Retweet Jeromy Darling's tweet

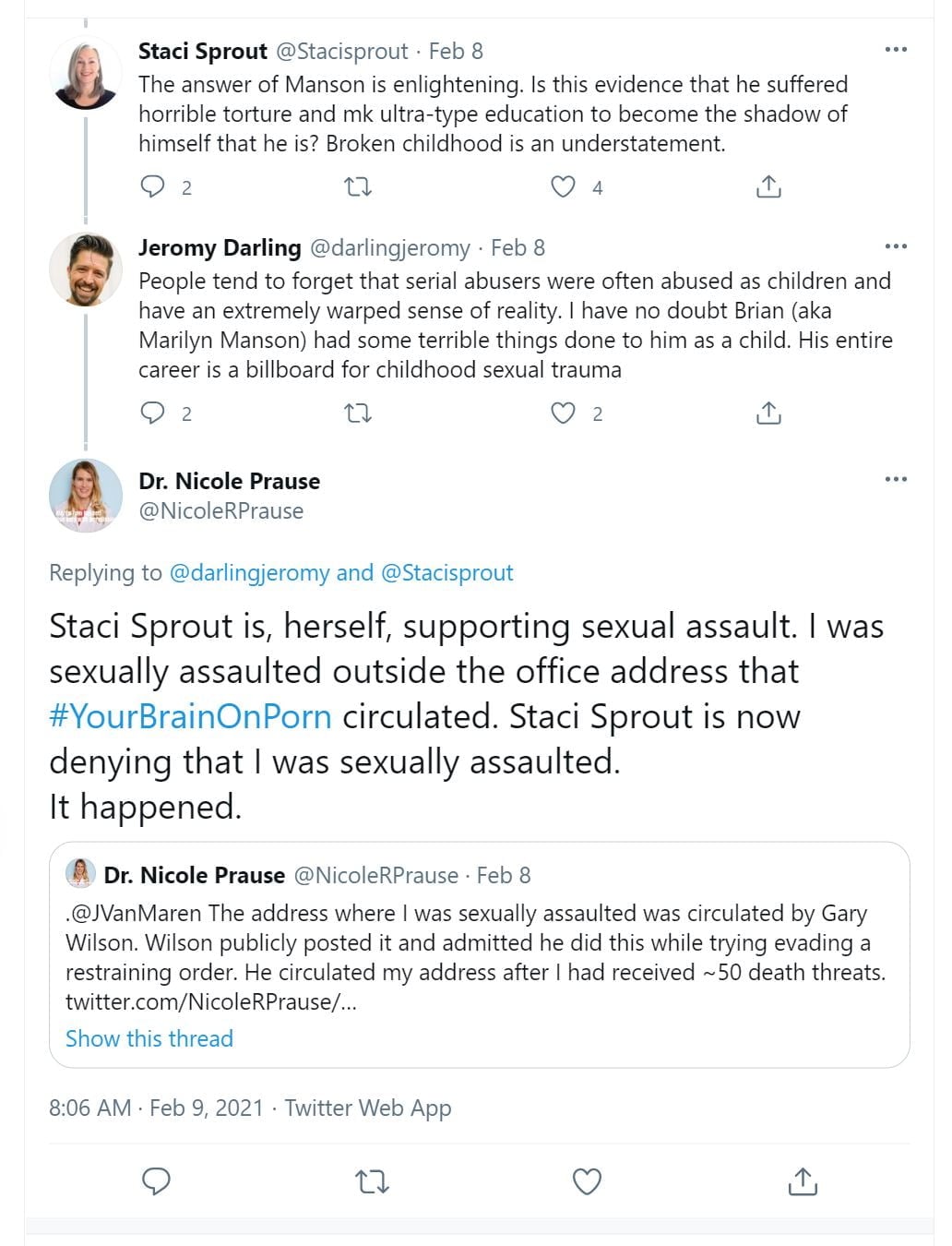click(358, 413)
